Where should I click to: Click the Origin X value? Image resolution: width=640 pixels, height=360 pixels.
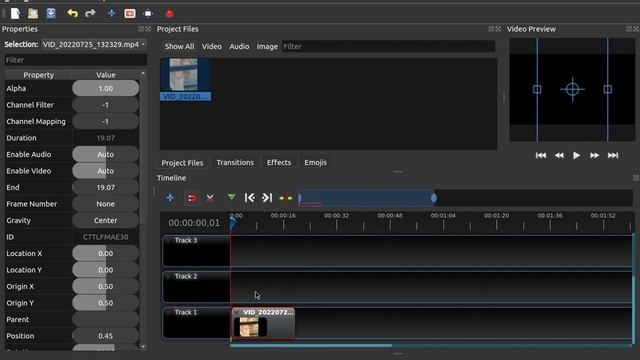106,287
